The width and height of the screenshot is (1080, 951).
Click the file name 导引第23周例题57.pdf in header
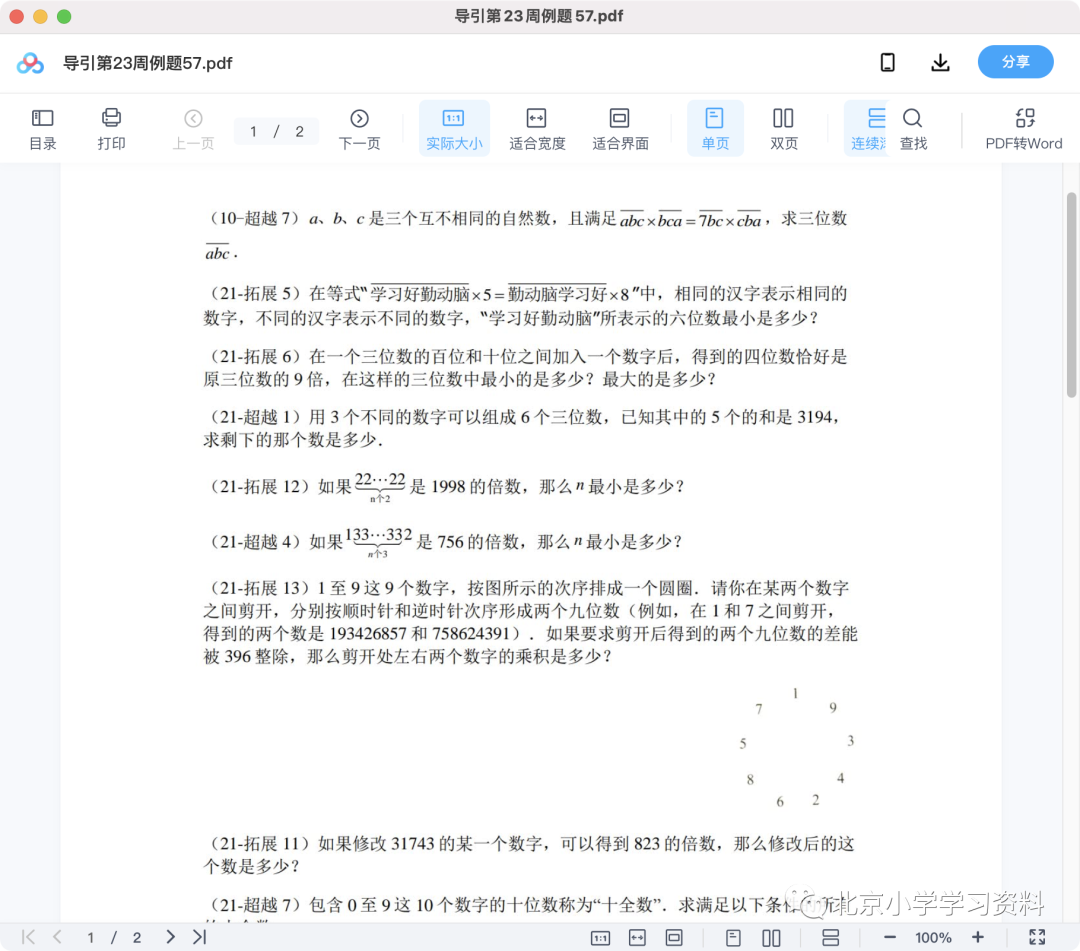click(147, 63)
